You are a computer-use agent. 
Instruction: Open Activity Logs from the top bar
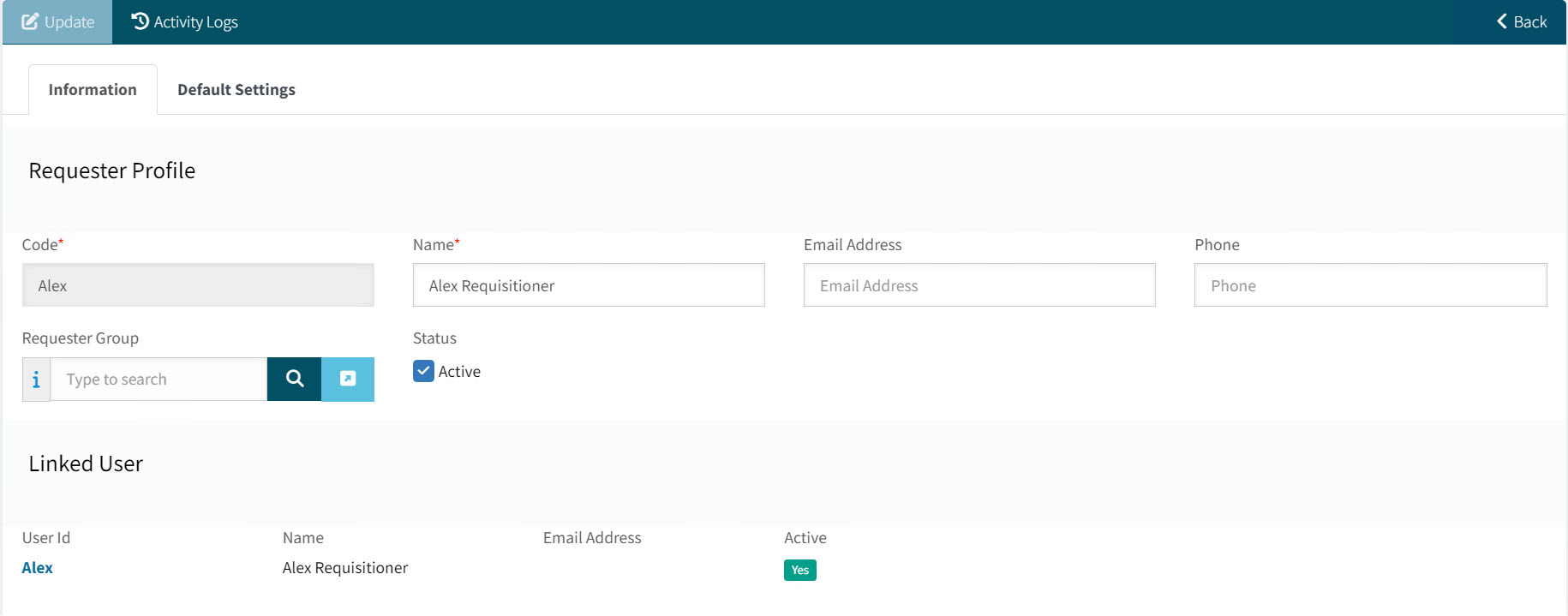click(184, 22)
